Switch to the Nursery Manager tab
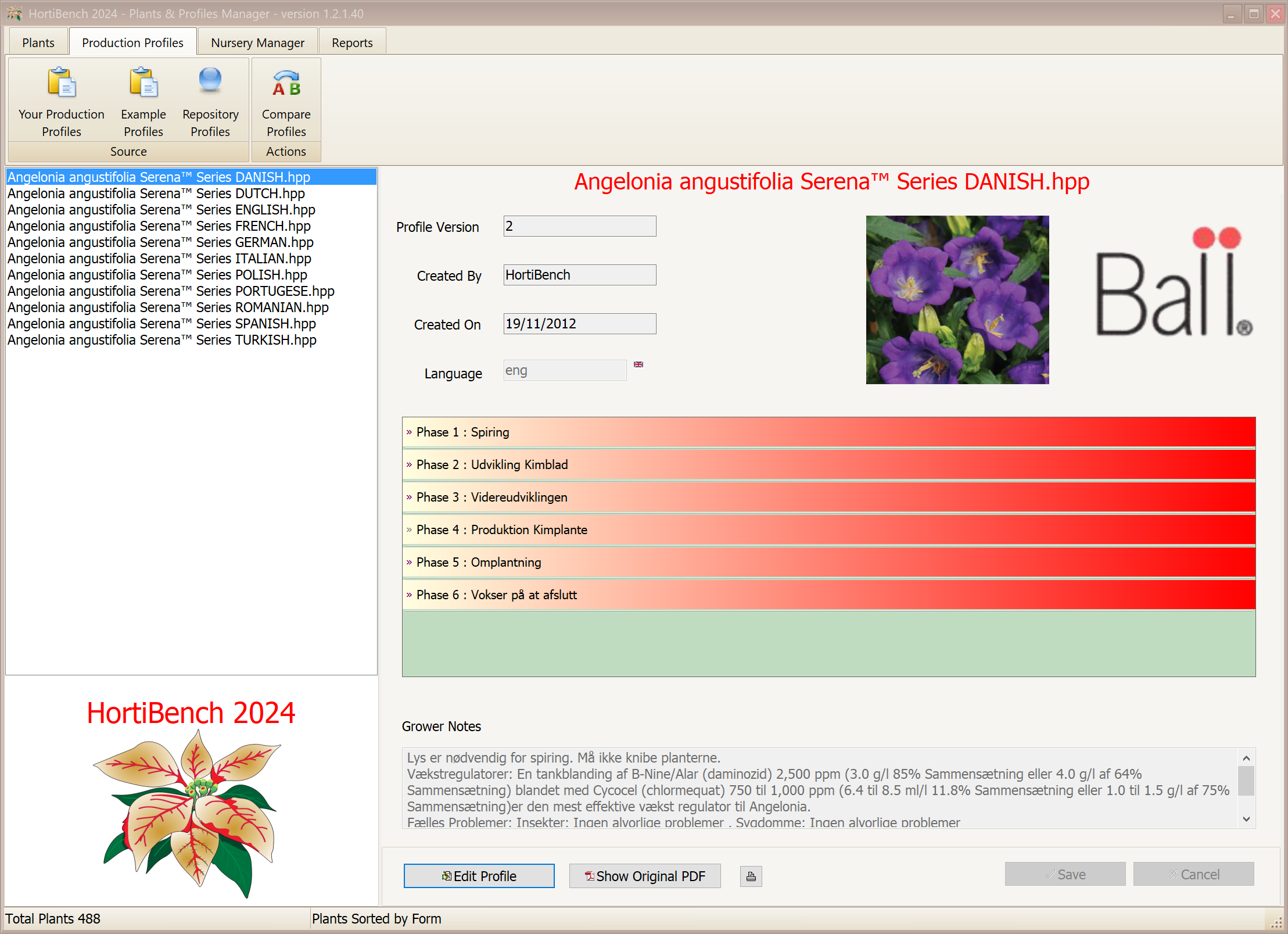The width and height of the screenshot is (1288, 934). coord(257,42)
